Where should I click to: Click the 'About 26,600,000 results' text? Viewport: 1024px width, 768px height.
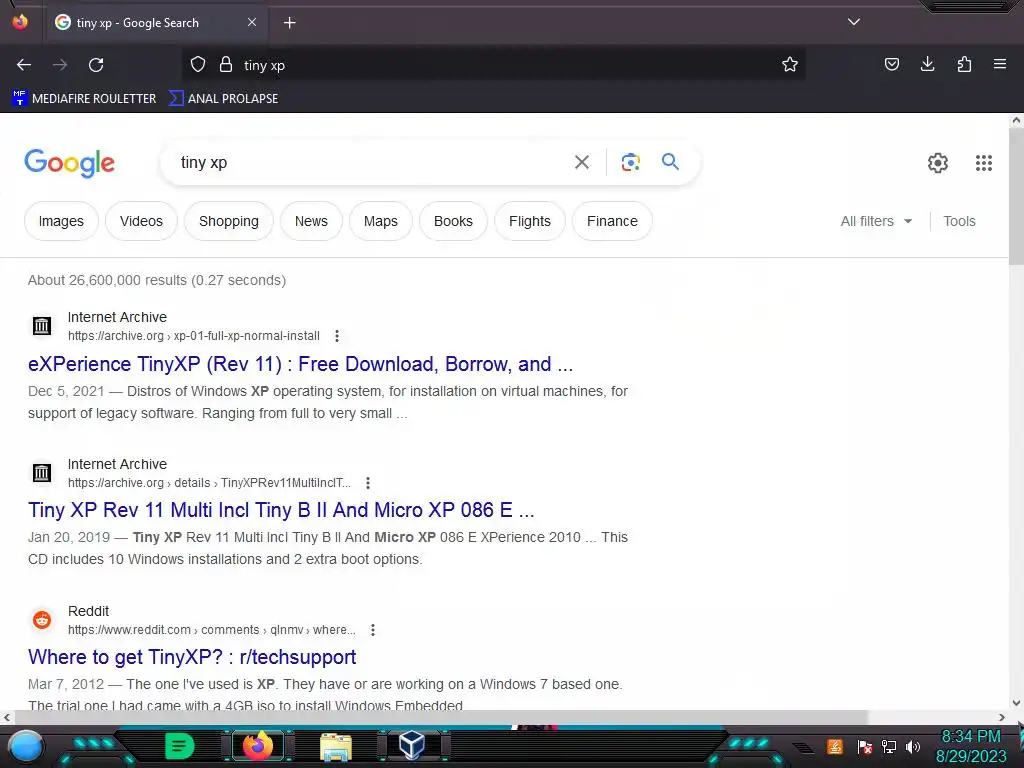click(x=157, y=280)
